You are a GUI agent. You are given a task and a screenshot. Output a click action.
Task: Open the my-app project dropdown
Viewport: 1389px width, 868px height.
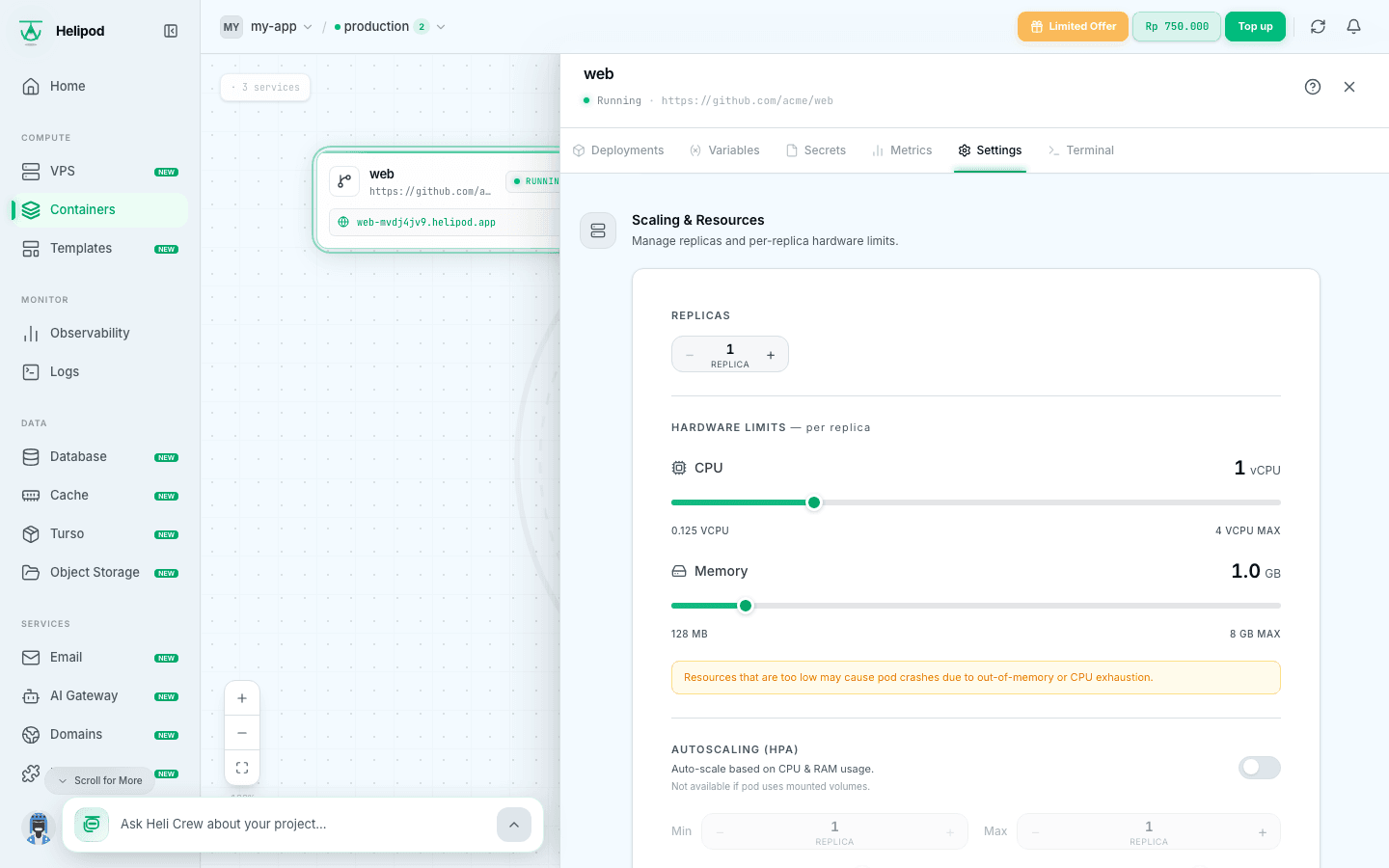[x=281, y=27]
